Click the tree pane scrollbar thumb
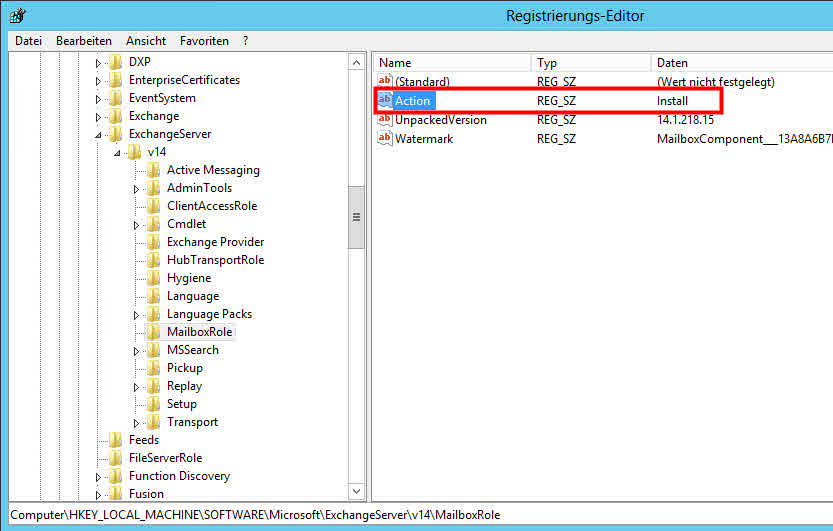 356,217
